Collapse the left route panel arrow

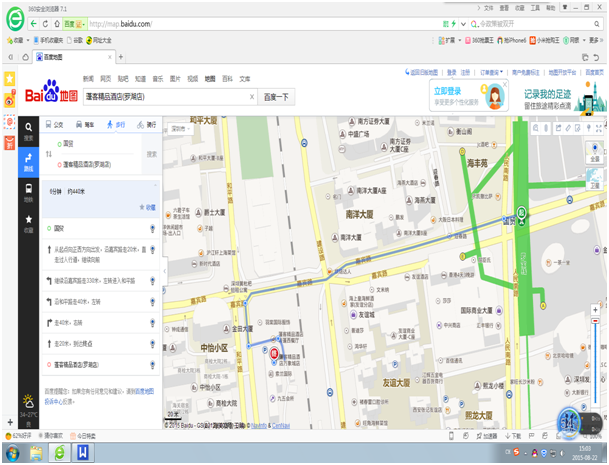(165, 271)
